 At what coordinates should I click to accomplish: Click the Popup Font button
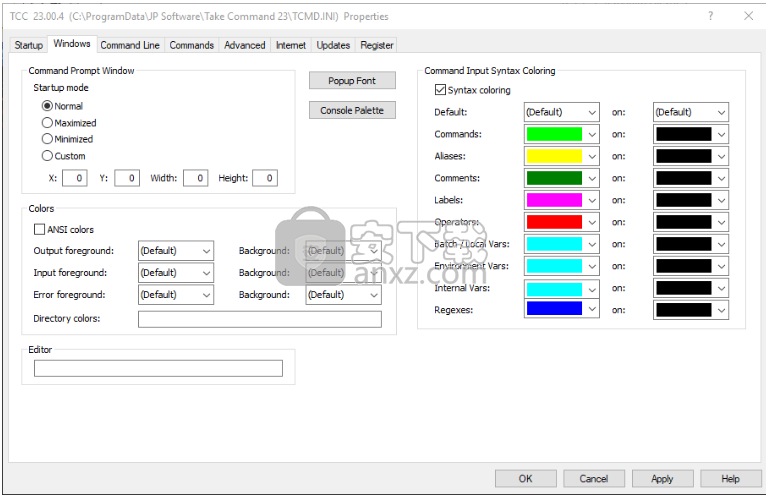tap(352, 81)
